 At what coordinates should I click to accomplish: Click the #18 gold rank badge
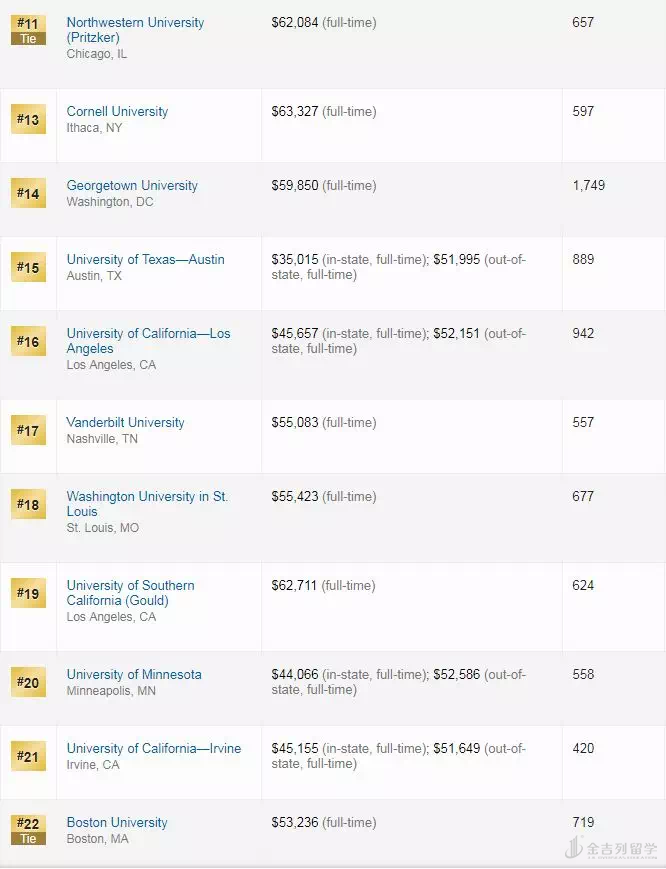(x=28, y=505)
